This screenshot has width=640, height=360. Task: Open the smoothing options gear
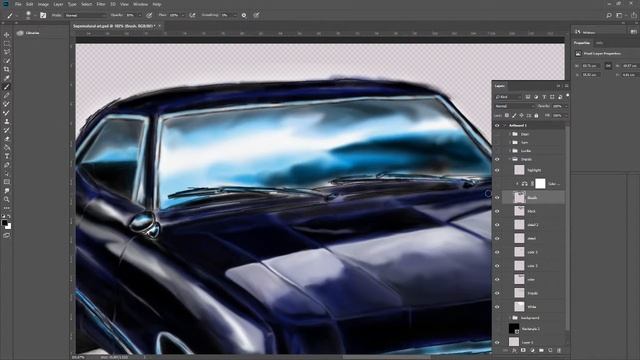(244, 15)
